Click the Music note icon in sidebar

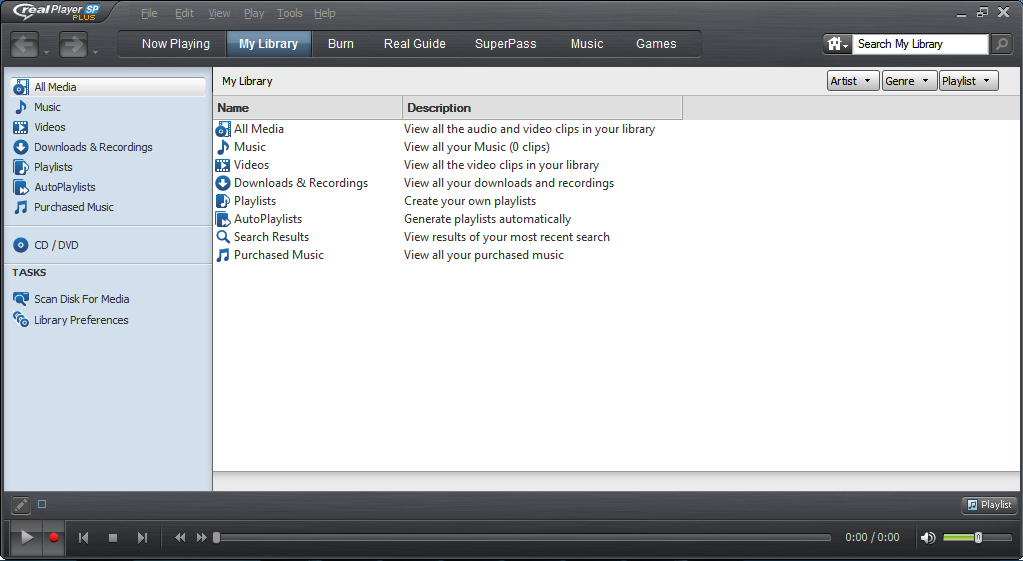[21, 107]
